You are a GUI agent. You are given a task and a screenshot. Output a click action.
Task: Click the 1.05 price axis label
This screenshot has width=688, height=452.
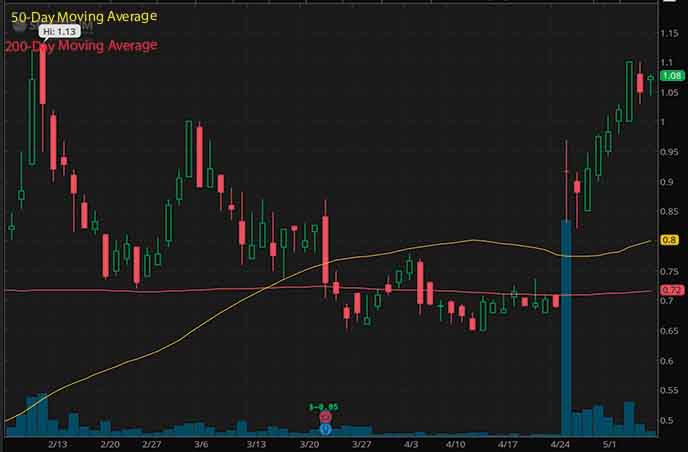pyautogui.click(x=669, y=93)
